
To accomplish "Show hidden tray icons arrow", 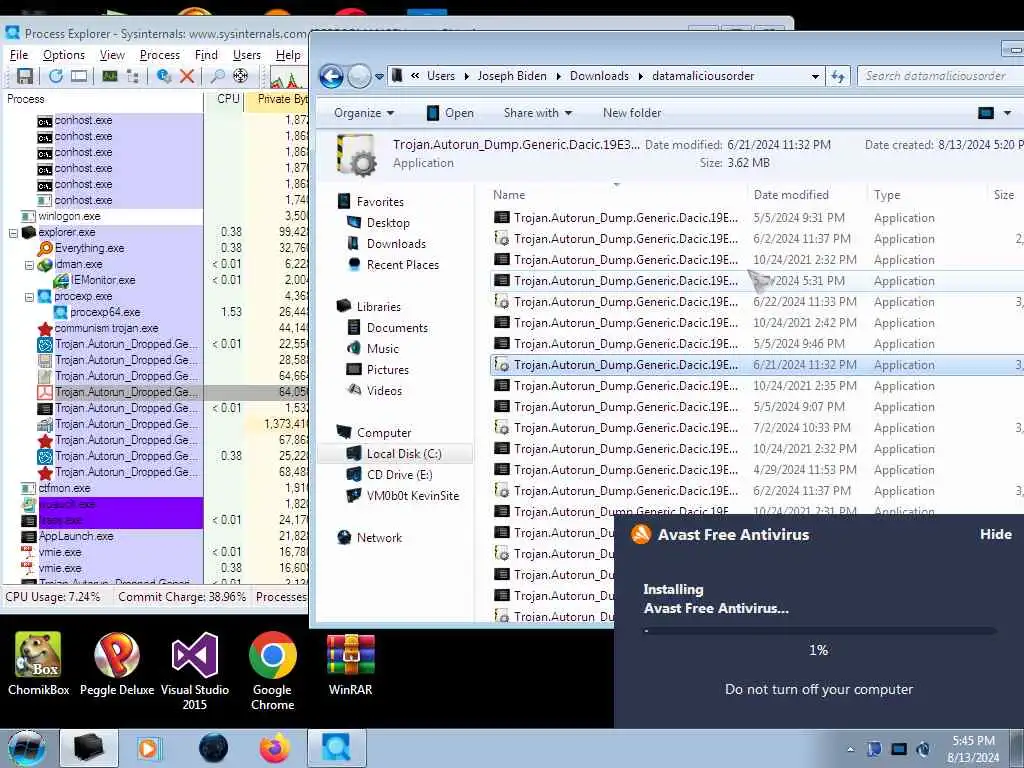I will coord(850,749).
